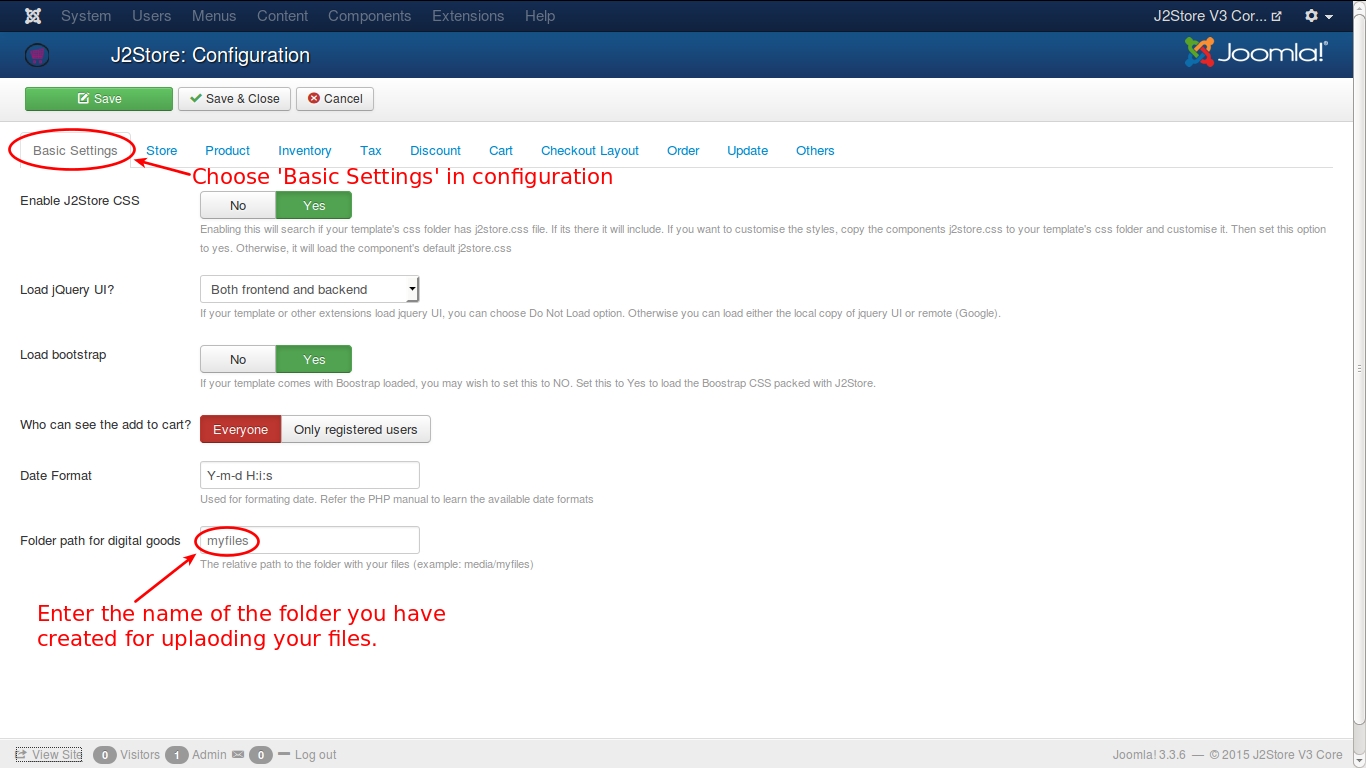Select Everyone for add to cart visibility
Screen dimensions: 1366x768
click(x=241, y=429)
